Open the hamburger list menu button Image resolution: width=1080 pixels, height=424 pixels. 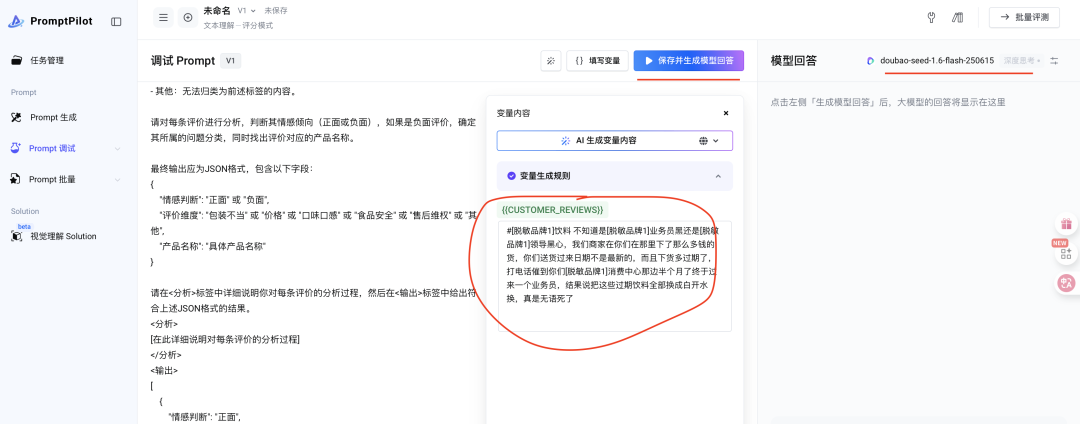[x=163, y=17]
